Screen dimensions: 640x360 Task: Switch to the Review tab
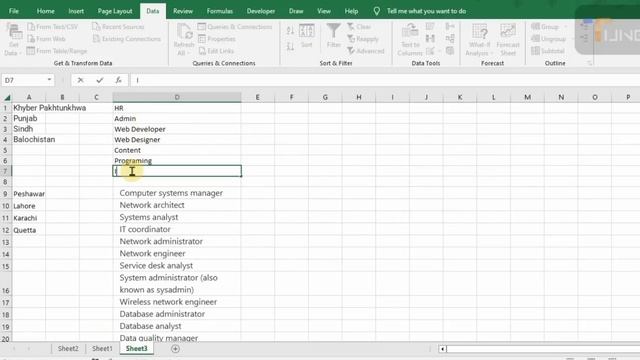182,11
